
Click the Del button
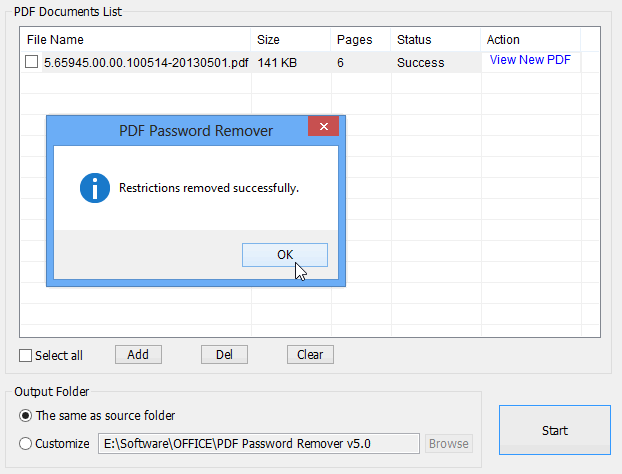(224, 355)
